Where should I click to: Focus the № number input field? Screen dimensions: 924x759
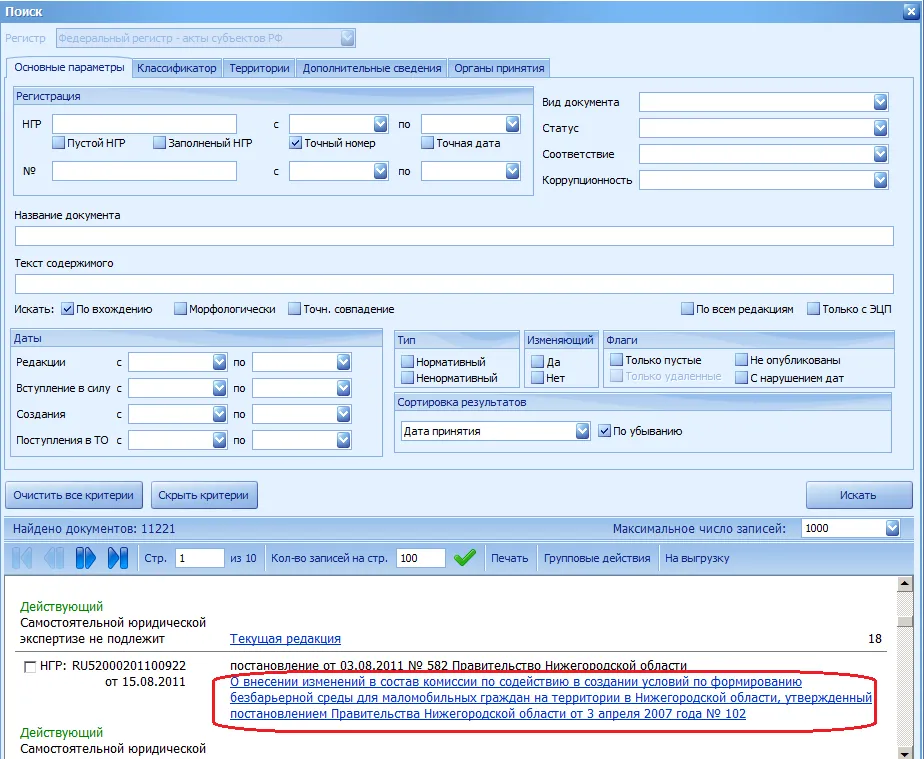tap(144, 171)
